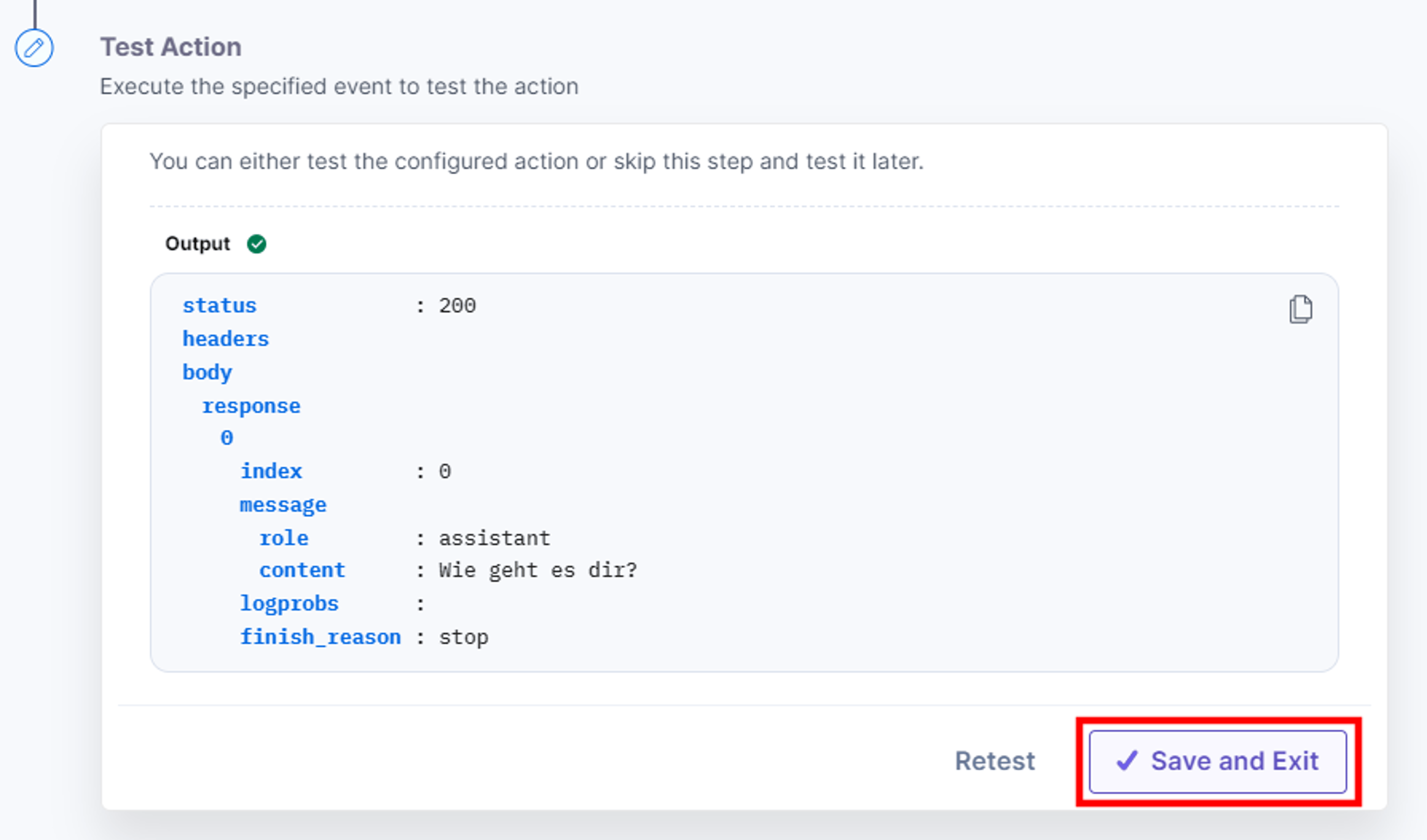Click the Retest button

[995, 761]
